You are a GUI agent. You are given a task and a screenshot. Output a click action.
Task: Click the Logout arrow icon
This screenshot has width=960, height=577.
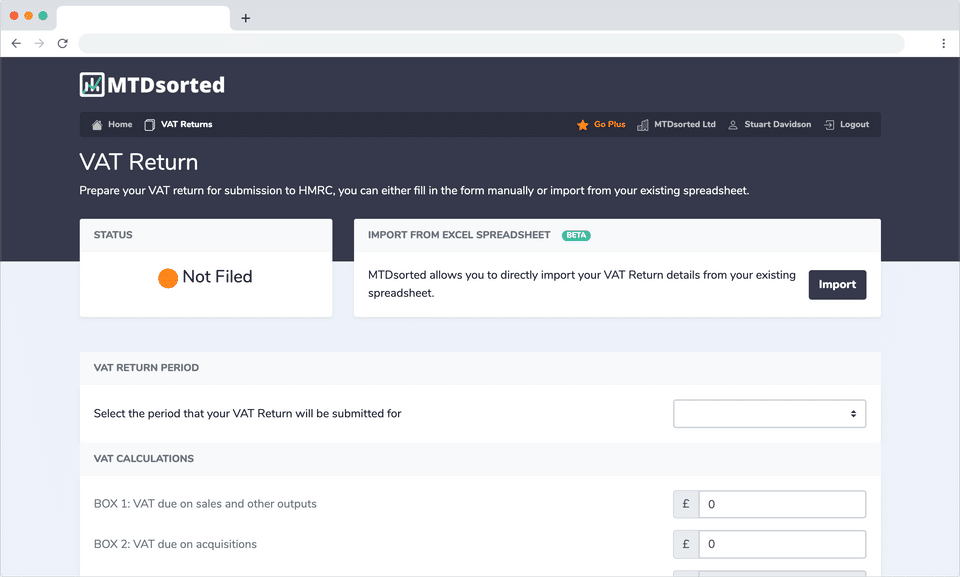coord(829,125)
